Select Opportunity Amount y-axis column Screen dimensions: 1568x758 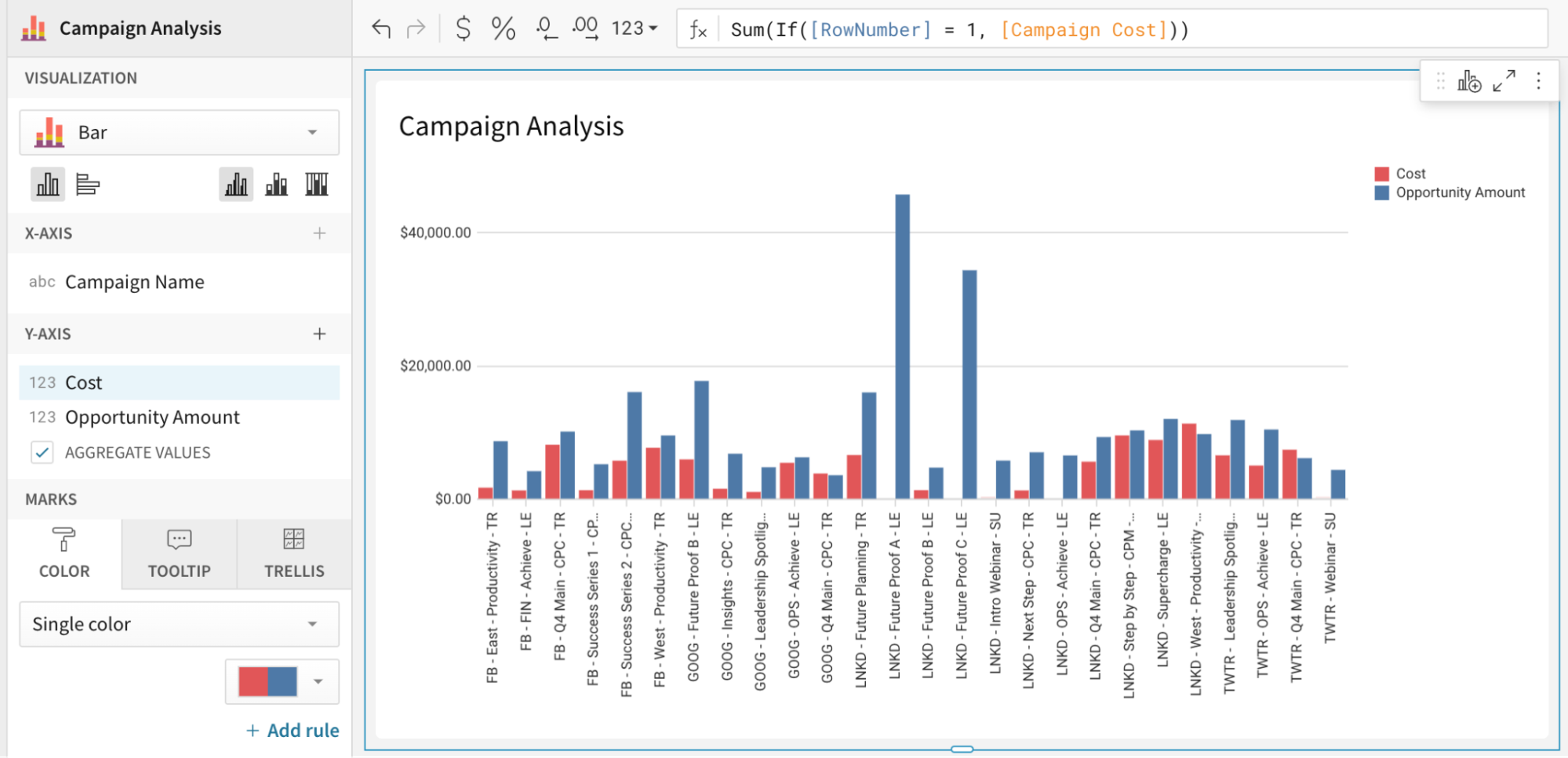coord(179,417)
